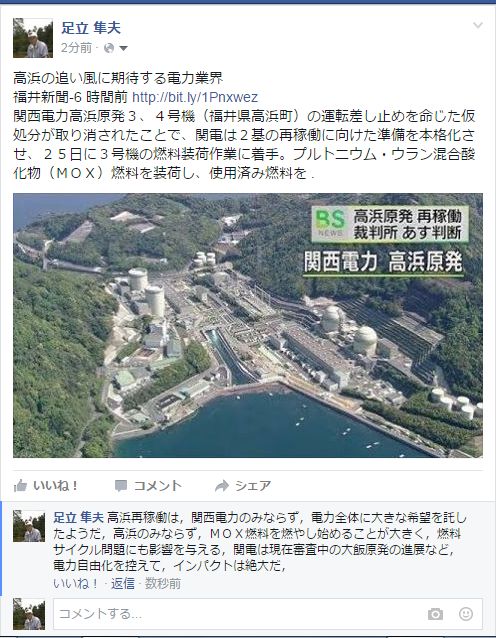This screenshot has height=638, width=496.
Task: Click the 足立 隼夫 name in the comment
Action: (79, 518)
